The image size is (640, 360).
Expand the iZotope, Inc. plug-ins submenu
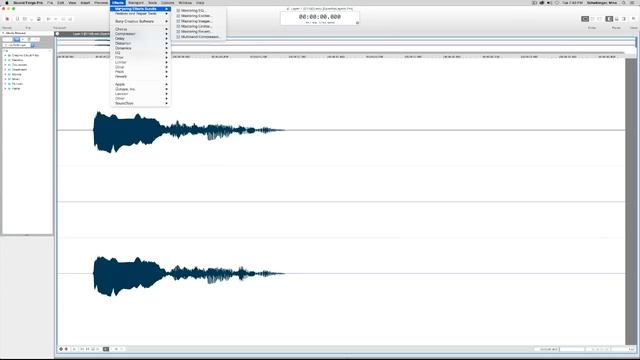pos(140,89)
